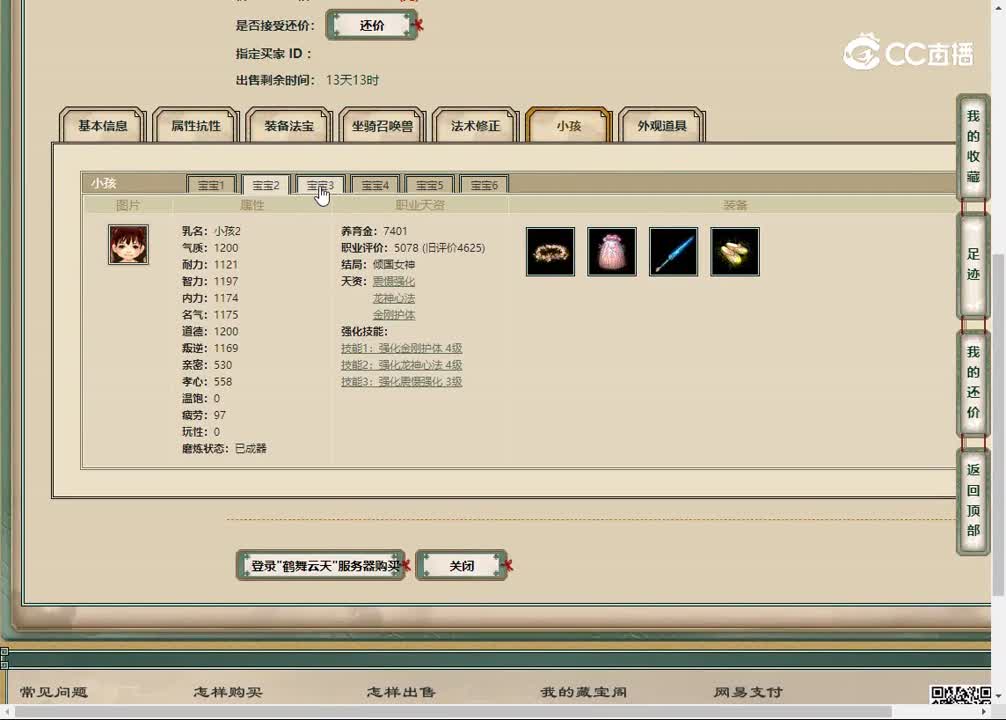Open 怎样购买 footer link

coord(228,692)
